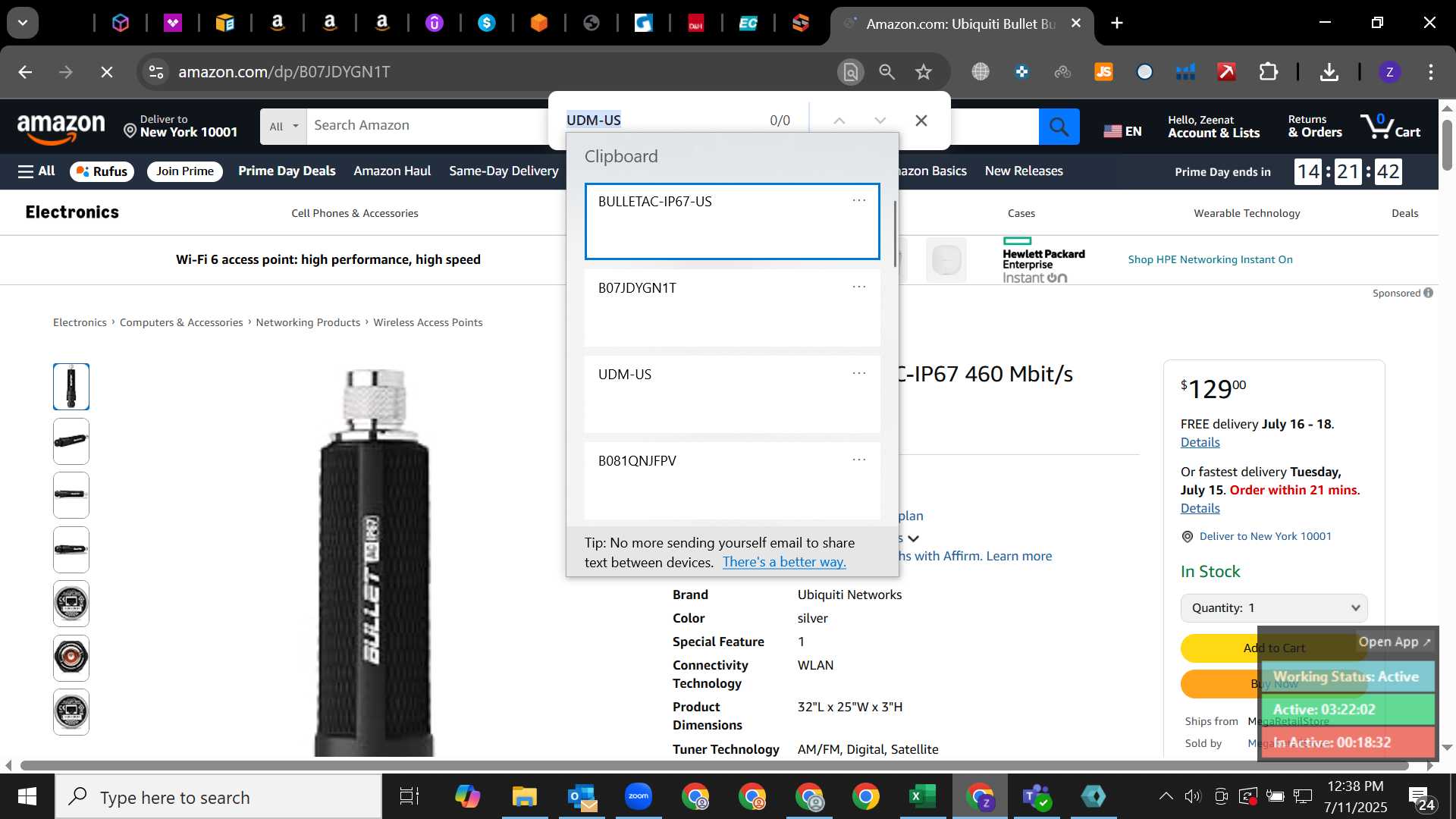Click the orange search magnifier button

pos(1059,126)
